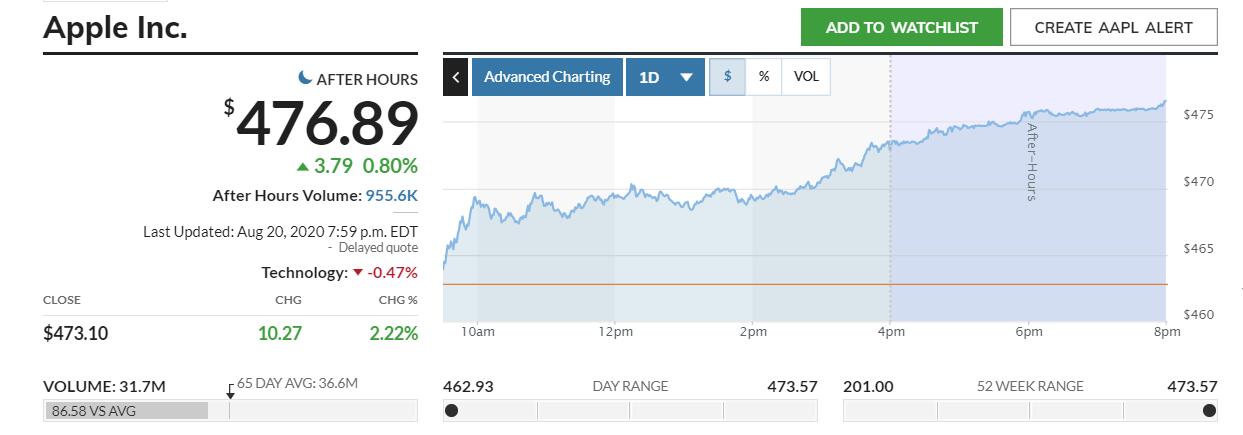Open Advanced Charting

pyautogui.click(x=546, y=77)
